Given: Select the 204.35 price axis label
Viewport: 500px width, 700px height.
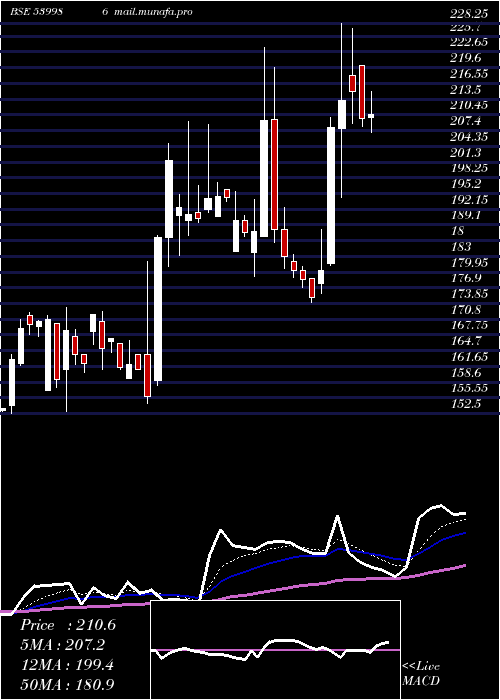Looking at the screenshot, I should 469,137.
